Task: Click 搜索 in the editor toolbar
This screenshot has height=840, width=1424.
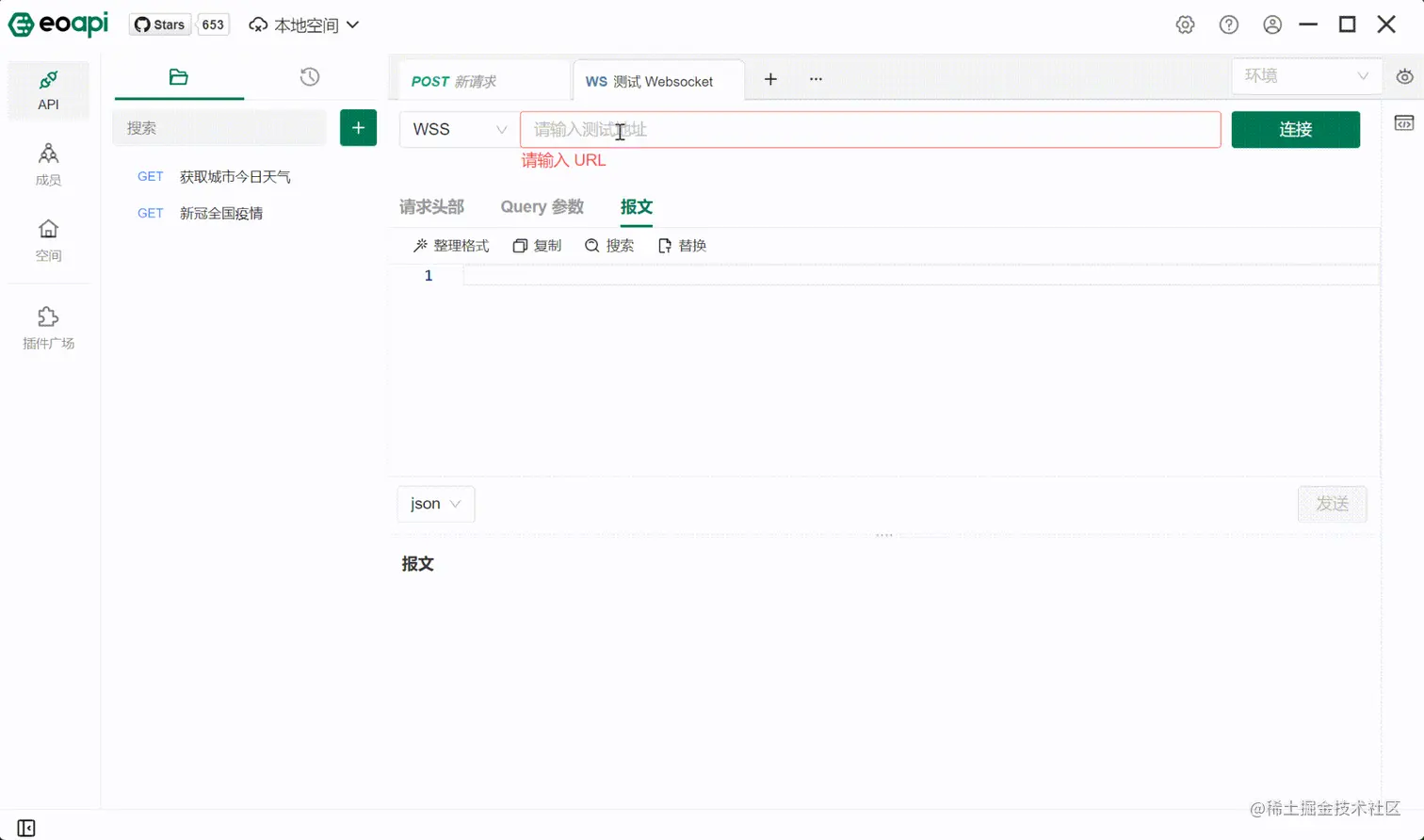Action: 609,246
